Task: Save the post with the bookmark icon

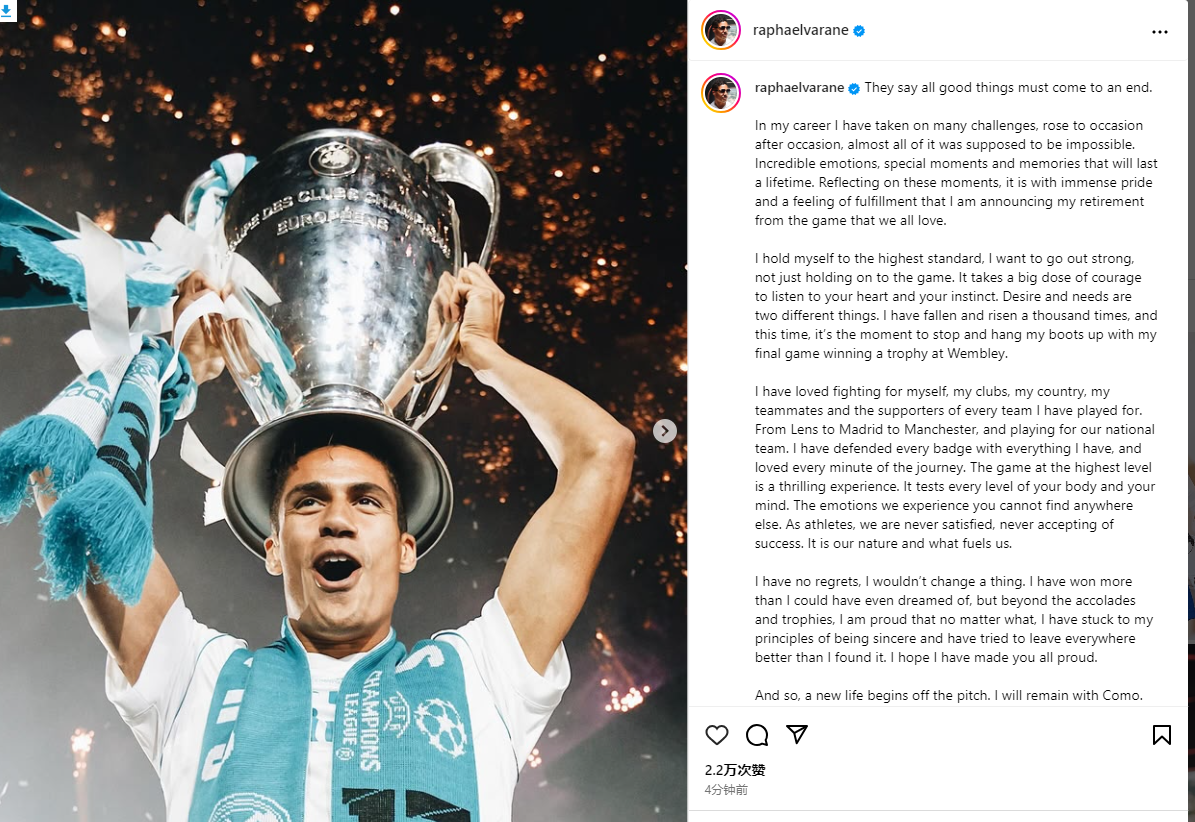Action: point(1161,735)
